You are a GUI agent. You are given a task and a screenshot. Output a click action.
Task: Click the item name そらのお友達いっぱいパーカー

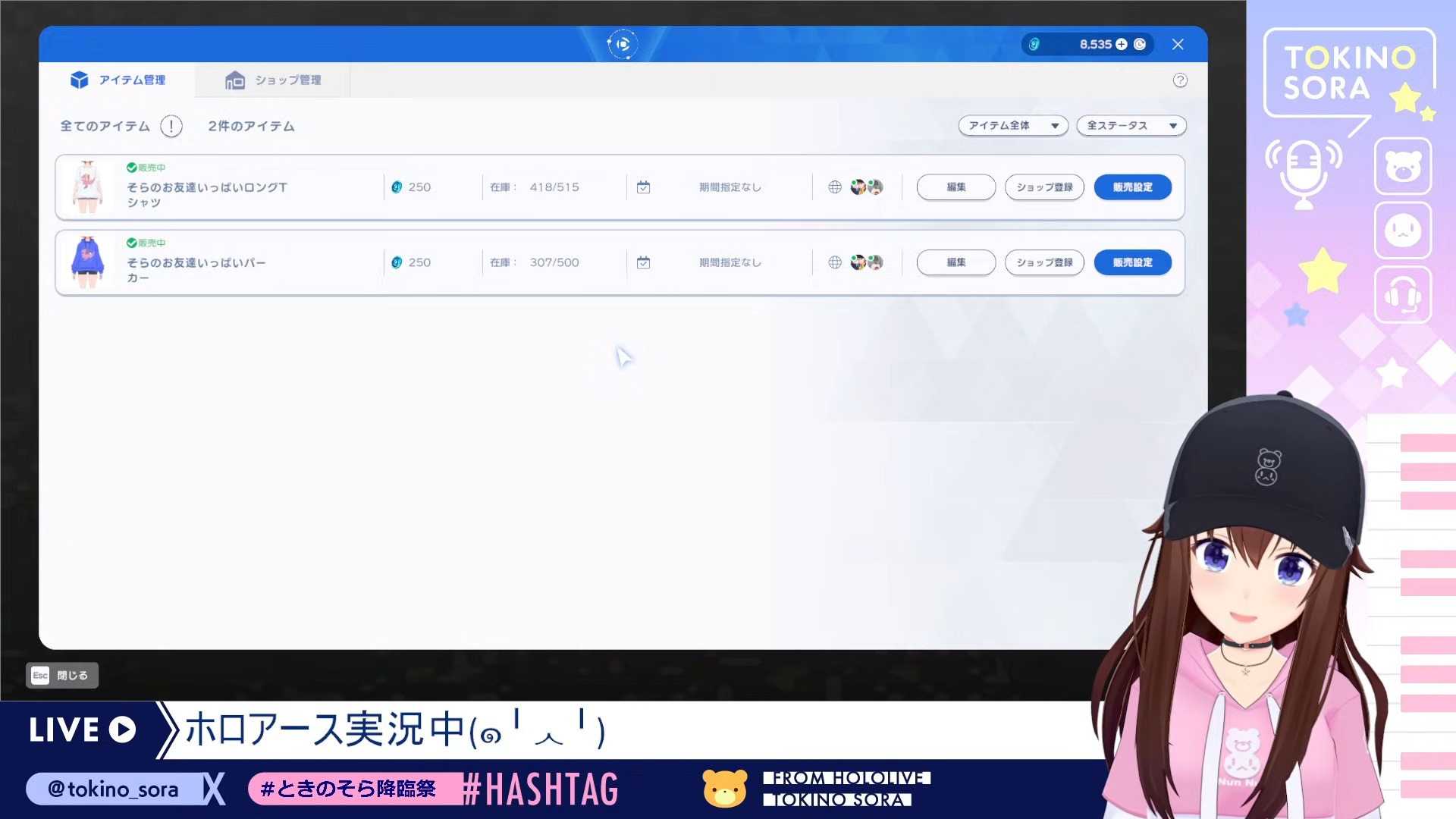click(x=196, y=270)
